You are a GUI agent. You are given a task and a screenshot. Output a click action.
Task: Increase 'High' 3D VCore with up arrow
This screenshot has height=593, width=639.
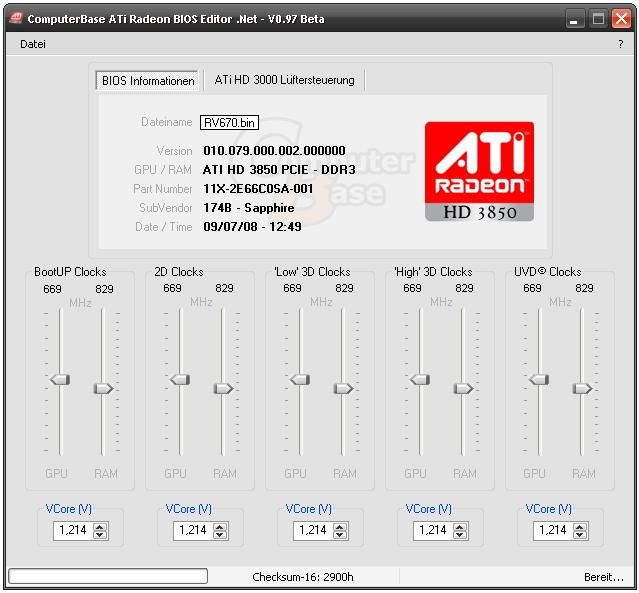pyautogui.click(x=460, y=527)
